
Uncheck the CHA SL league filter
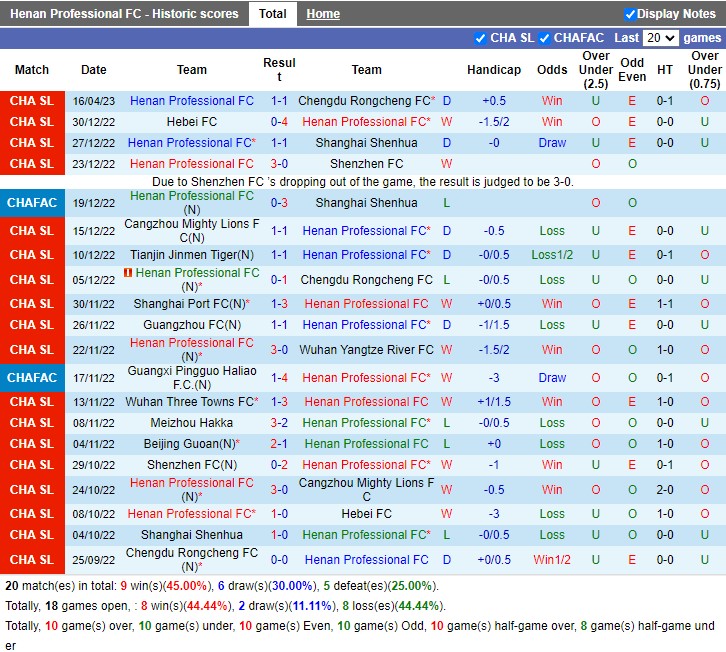pyautogui.click(x=481, y=38)
